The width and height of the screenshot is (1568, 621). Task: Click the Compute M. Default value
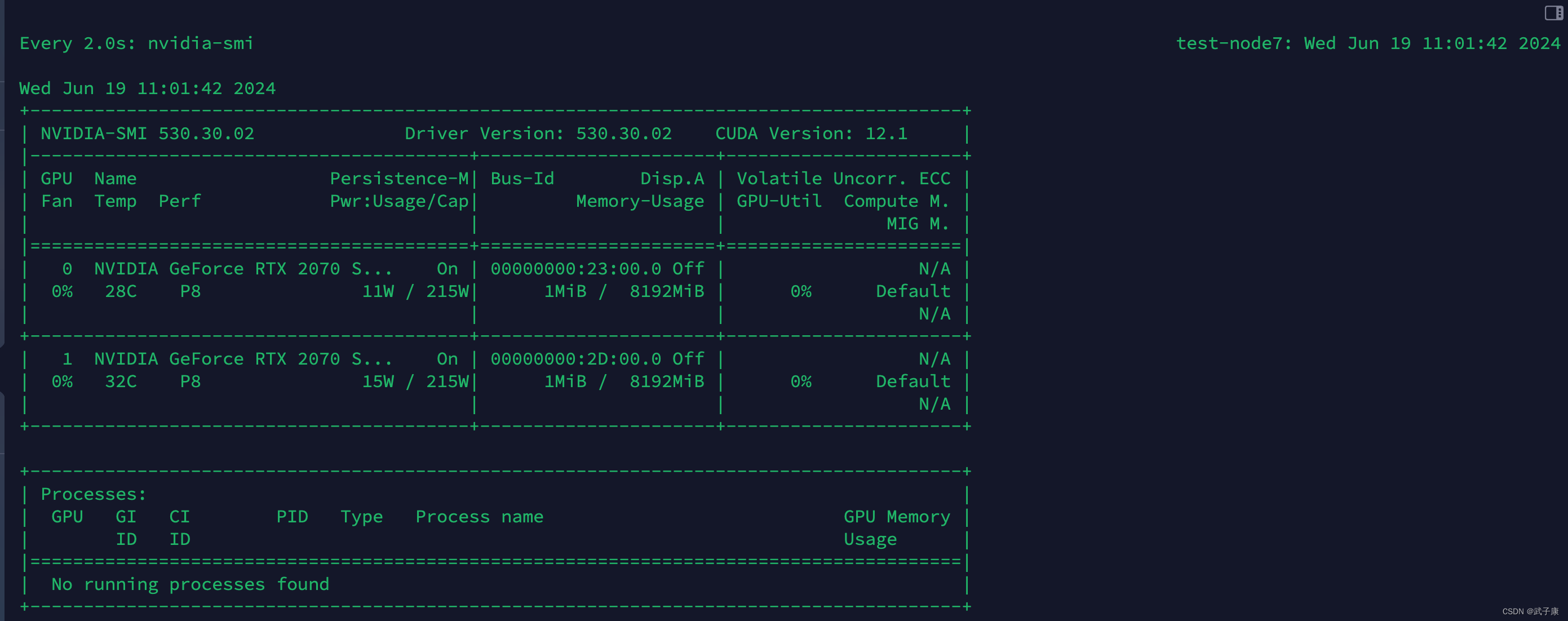(x=913, y=291)
